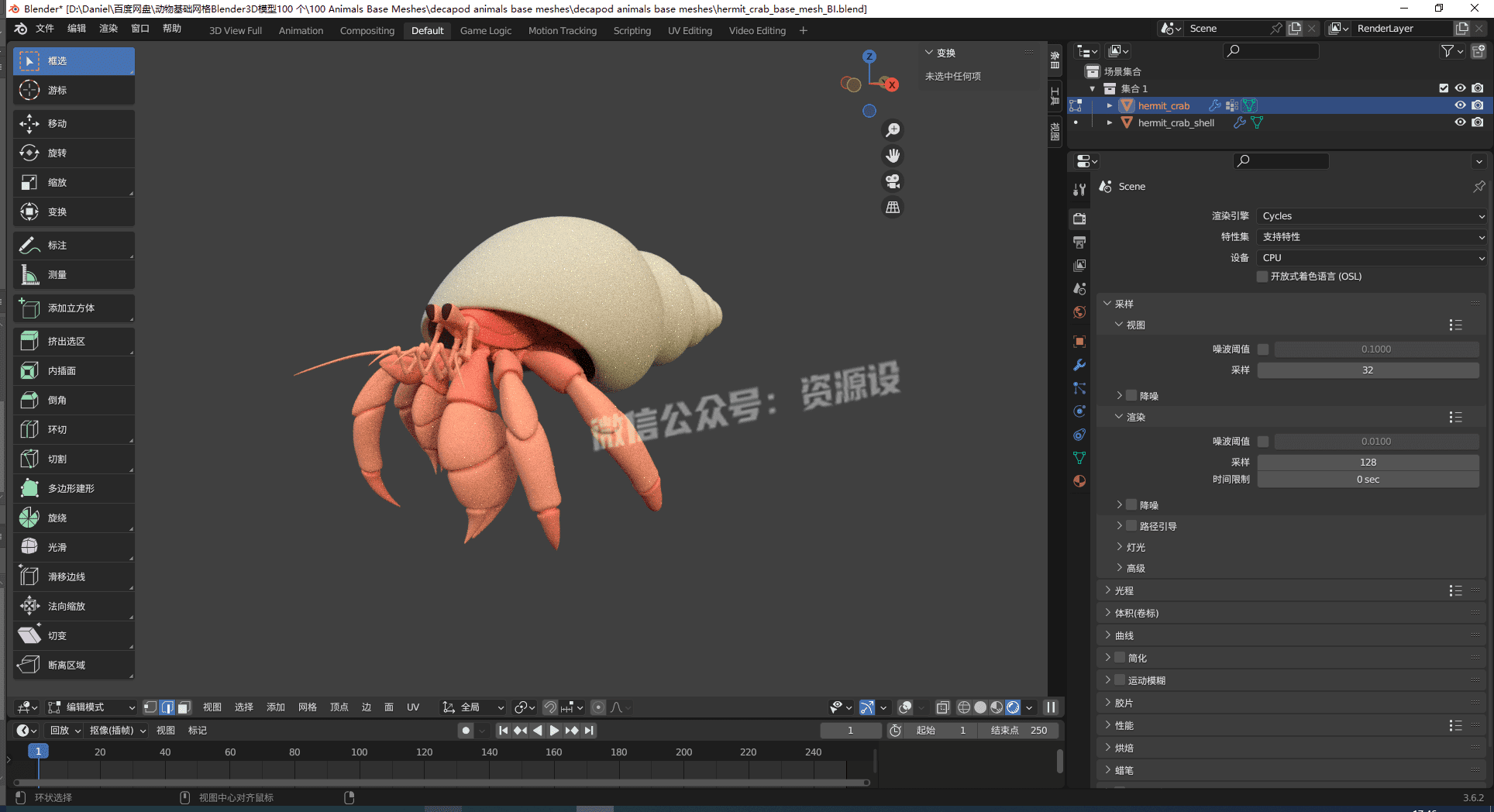Select the 光滑 smooth tool
Screen dimensions: 1494x812
click(74, 547)
